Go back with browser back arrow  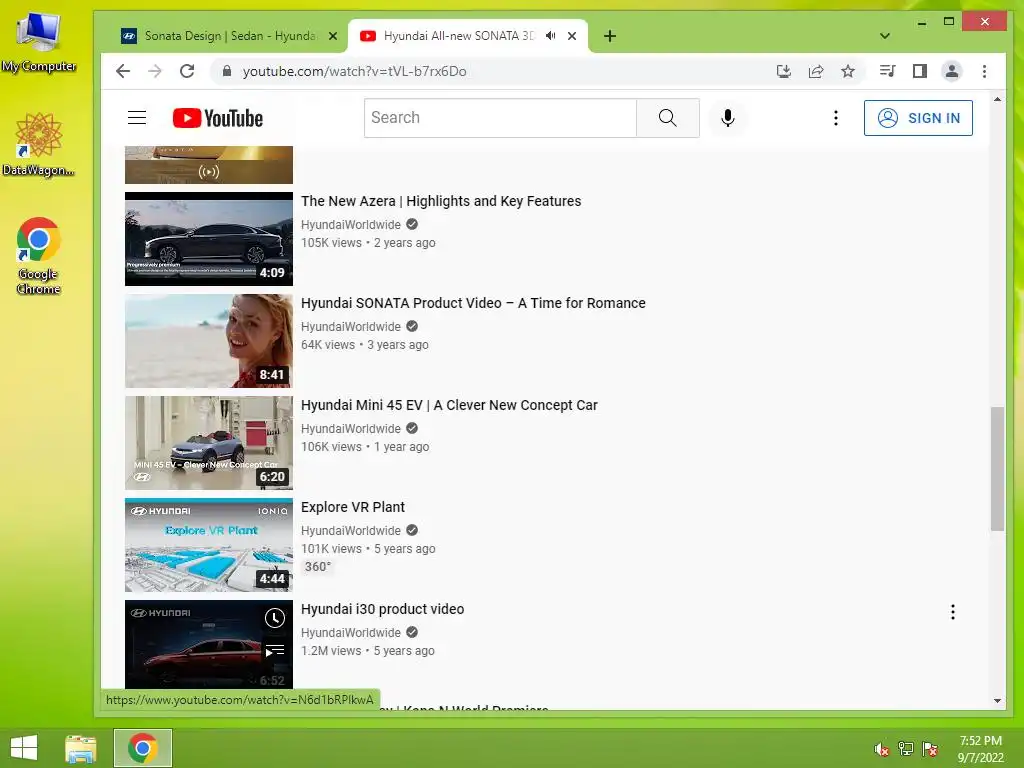coord(123,71)
